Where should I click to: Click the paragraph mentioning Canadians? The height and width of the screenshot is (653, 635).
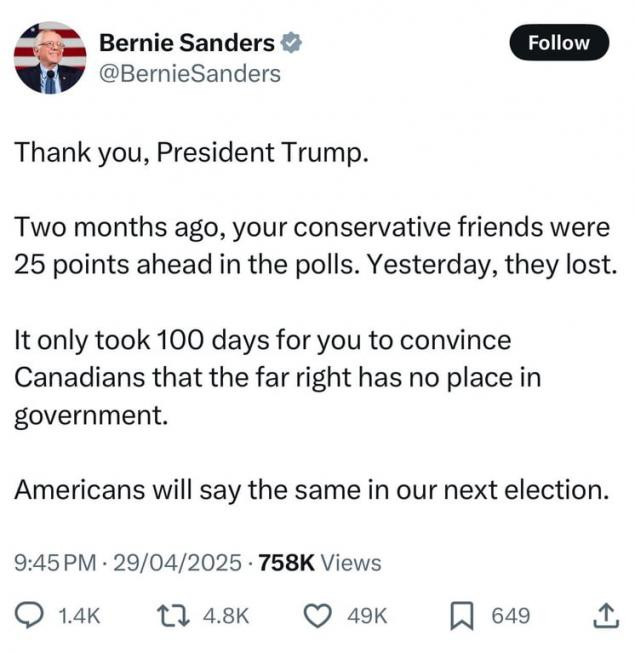click(278, 378)
